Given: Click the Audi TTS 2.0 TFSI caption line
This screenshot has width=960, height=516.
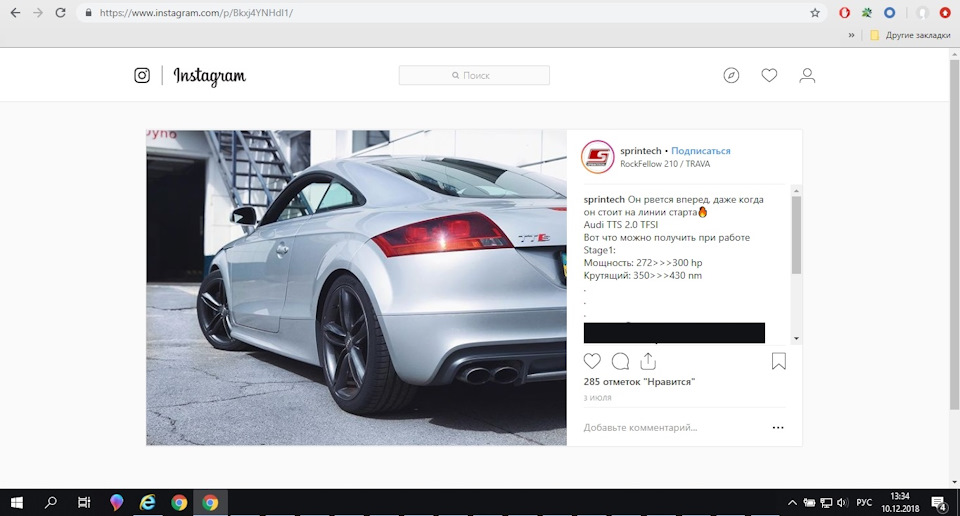Looking at the screenshot, I should click(621, 225).
